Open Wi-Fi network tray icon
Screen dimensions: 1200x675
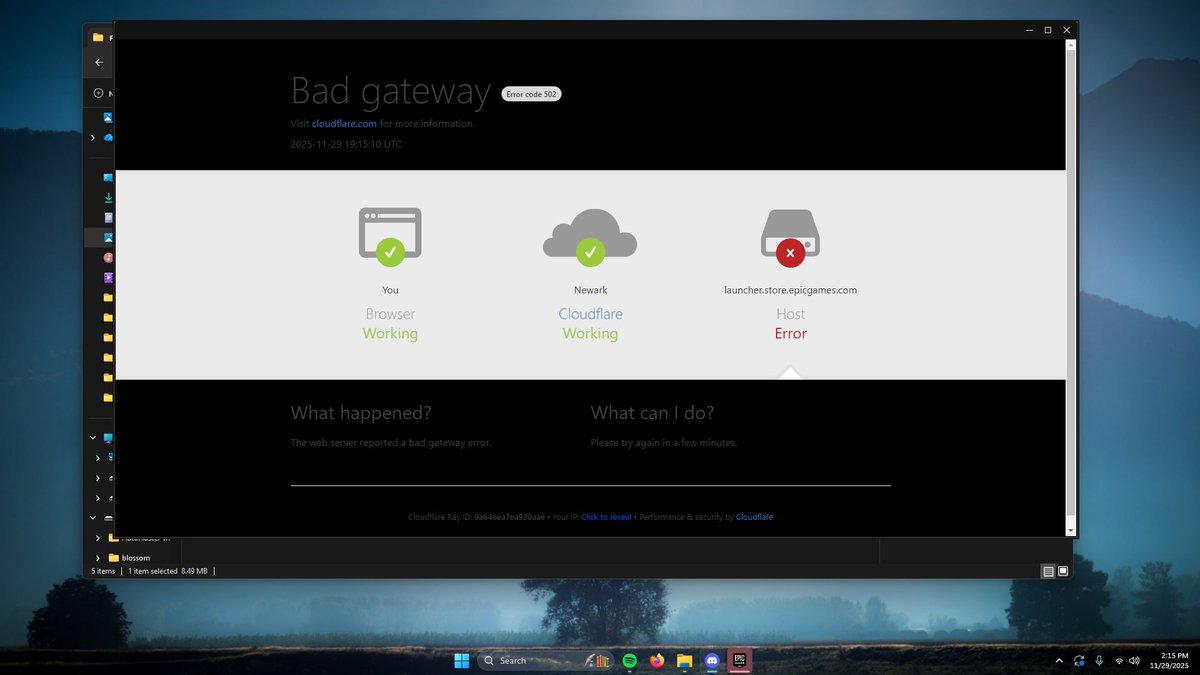point(1119,660)
